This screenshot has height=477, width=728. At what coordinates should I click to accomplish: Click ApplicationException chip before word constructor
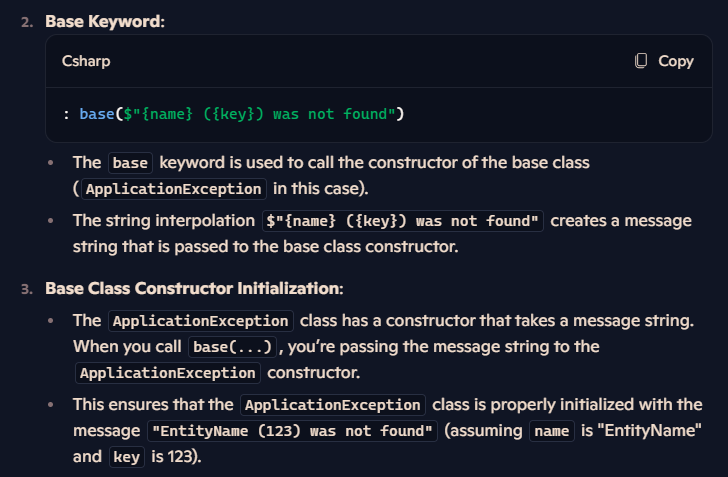168,373
